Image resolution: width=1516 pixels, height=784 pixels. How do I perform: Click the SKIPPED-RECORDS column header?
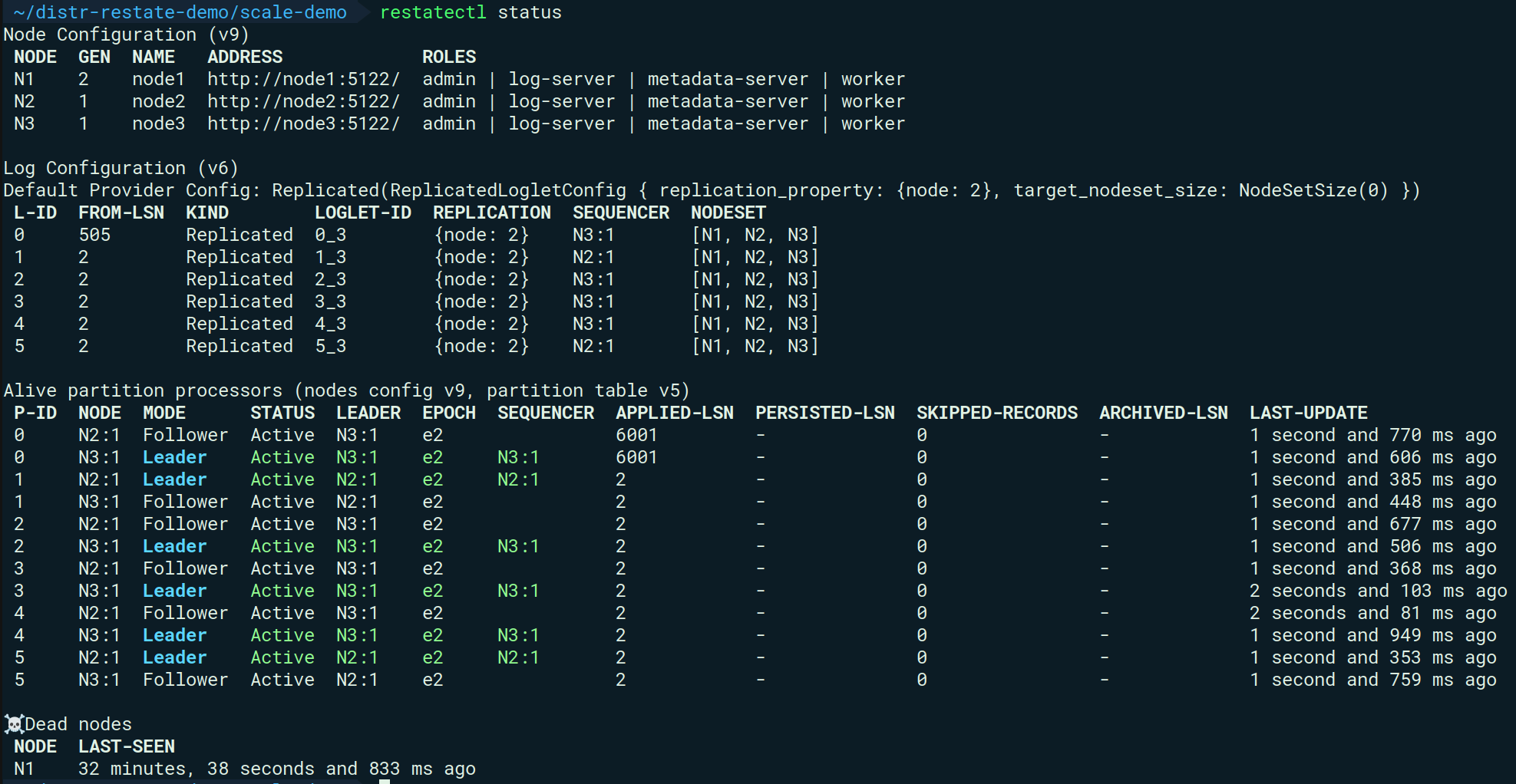pos(996,413)
